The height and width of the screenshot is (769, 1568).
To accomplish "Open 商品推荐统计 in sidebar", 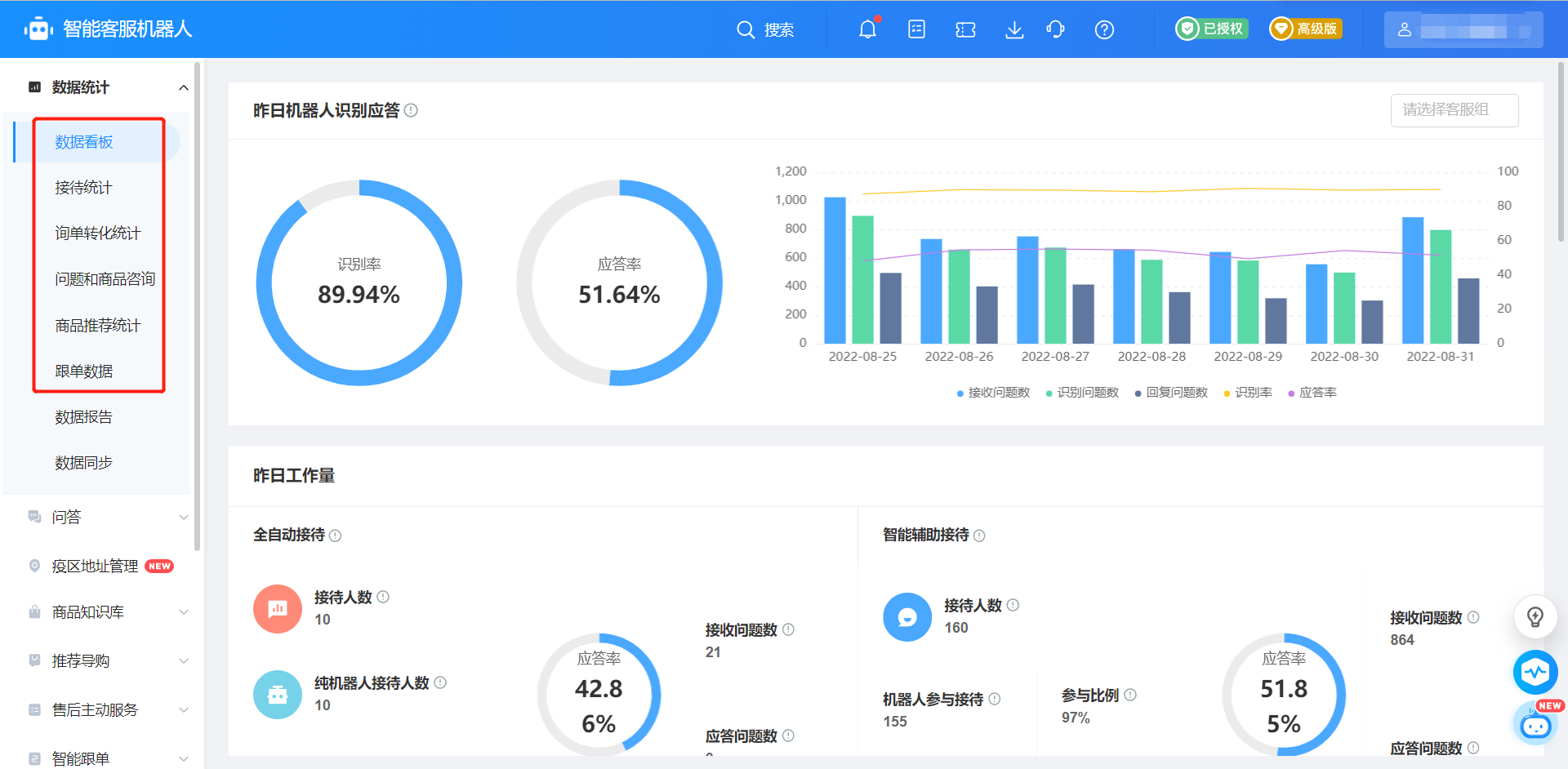I will pyautogui.click(x=96, y=326).
